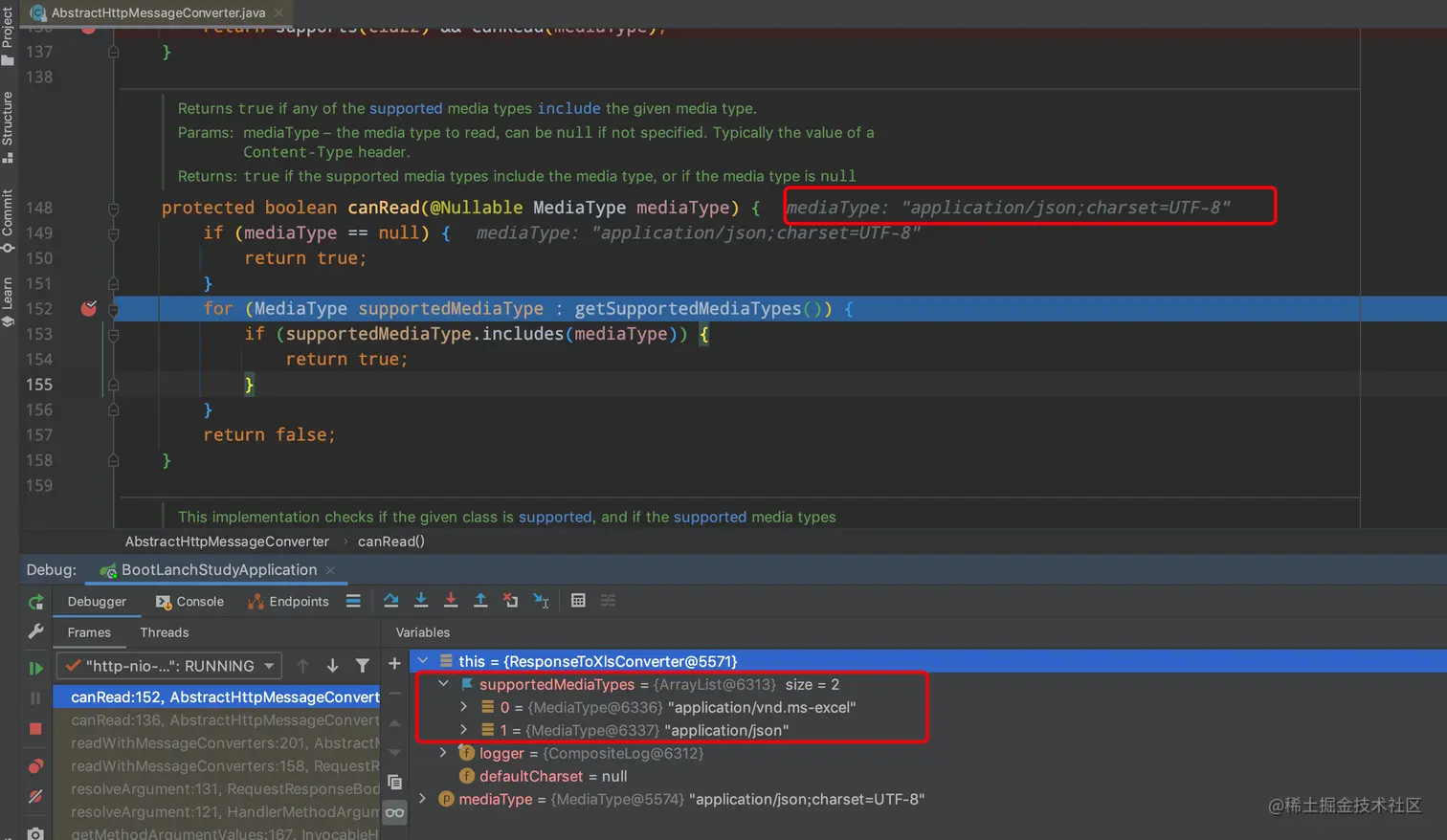The height and width of the screenshot is (840, 1447).
Task: Close the AbstractHttpMessageConverter.java tab
Action: pos(278,12)
